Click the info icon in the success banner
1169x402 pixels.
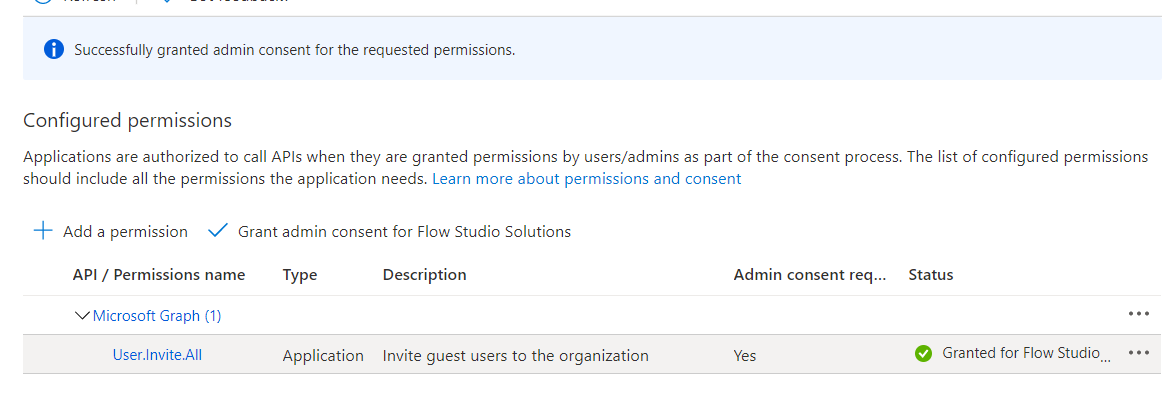[x=54, y=50]
